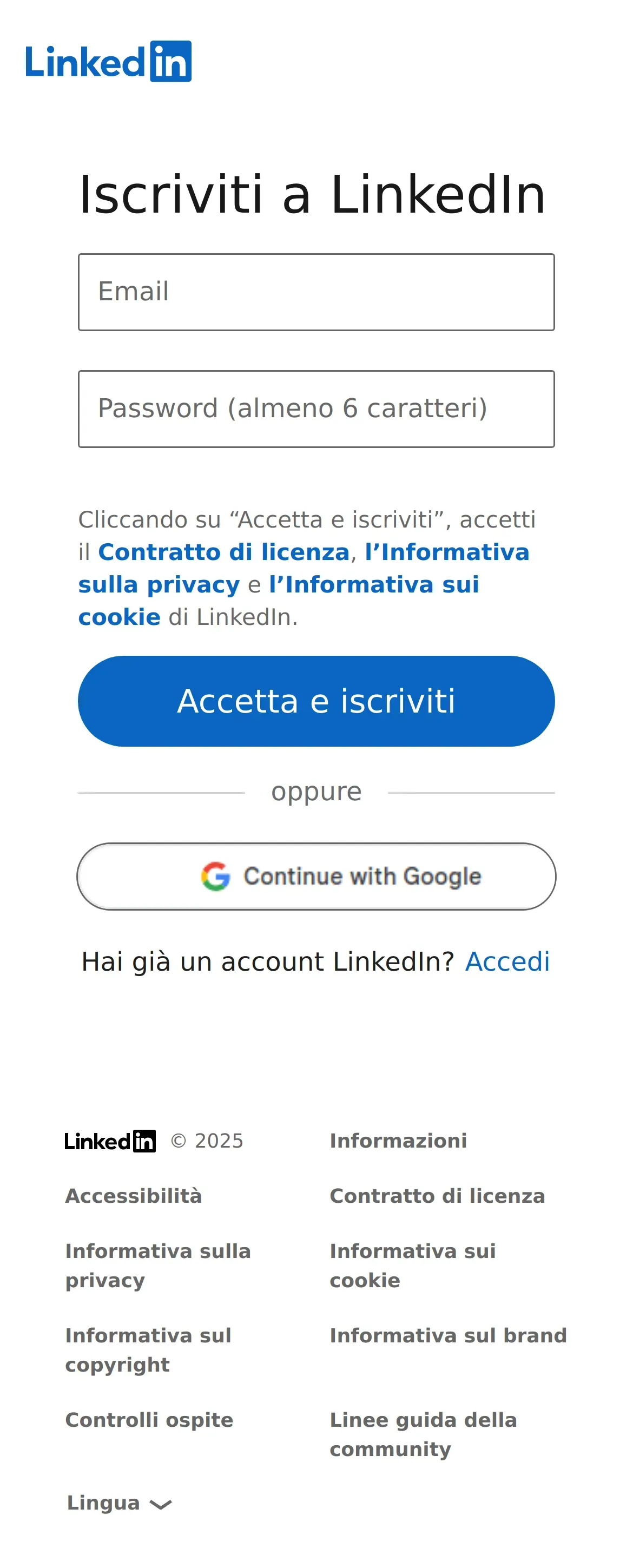The height and width of the screenshot is (1568, 633).
Task: Open Informativa sul brand footer link
Action: coord(448,1335)
